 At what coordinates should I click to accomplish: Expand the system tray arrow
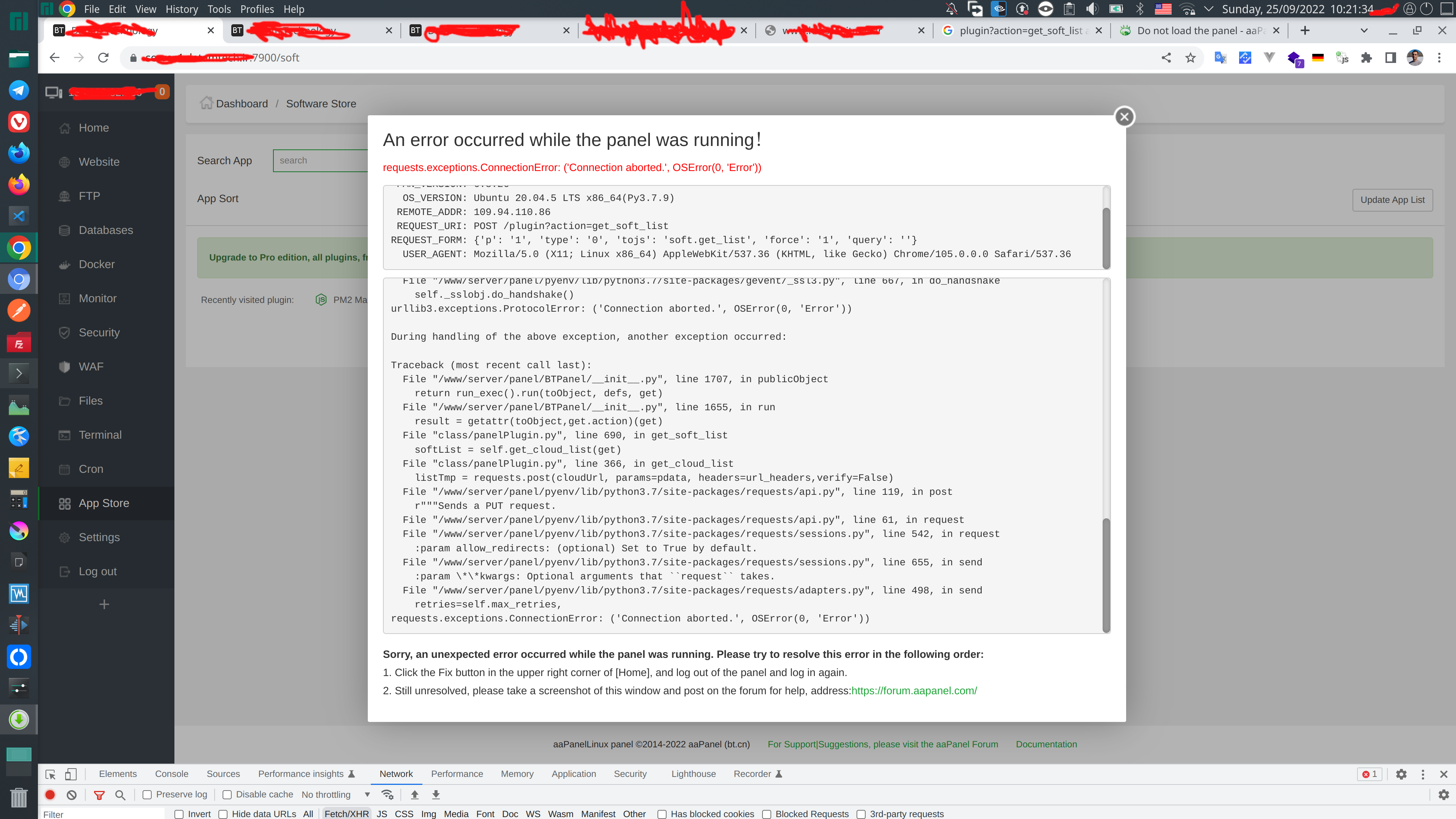1208,8
